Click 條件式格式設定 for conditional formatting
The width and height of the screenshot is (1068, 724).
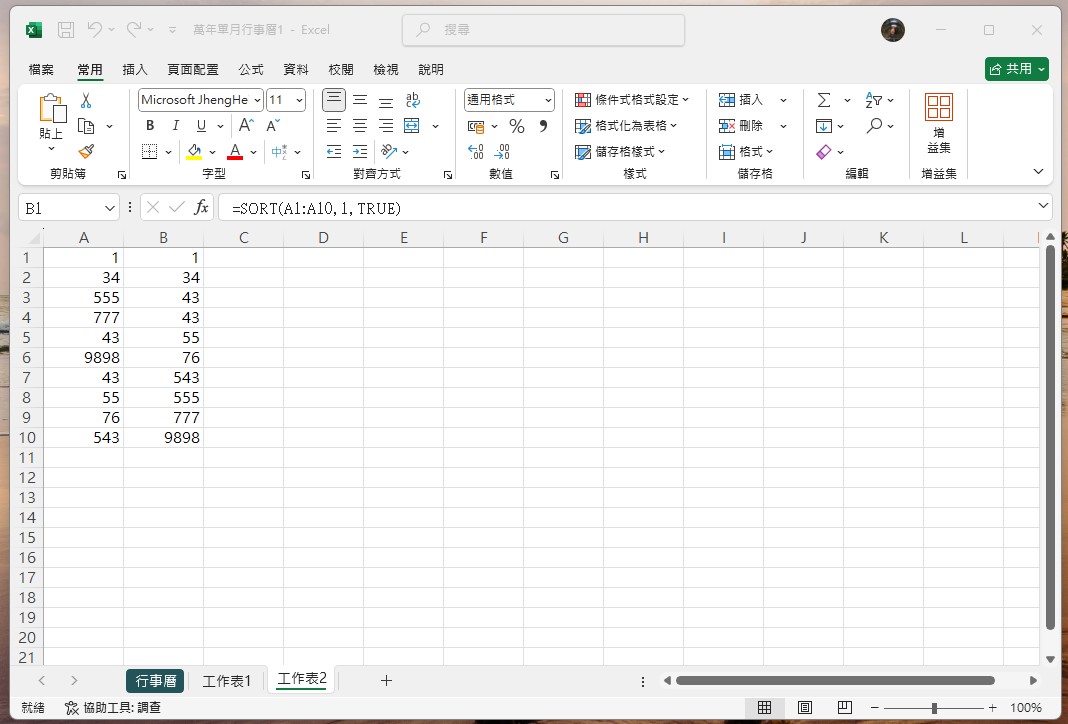tap(633, 99)
